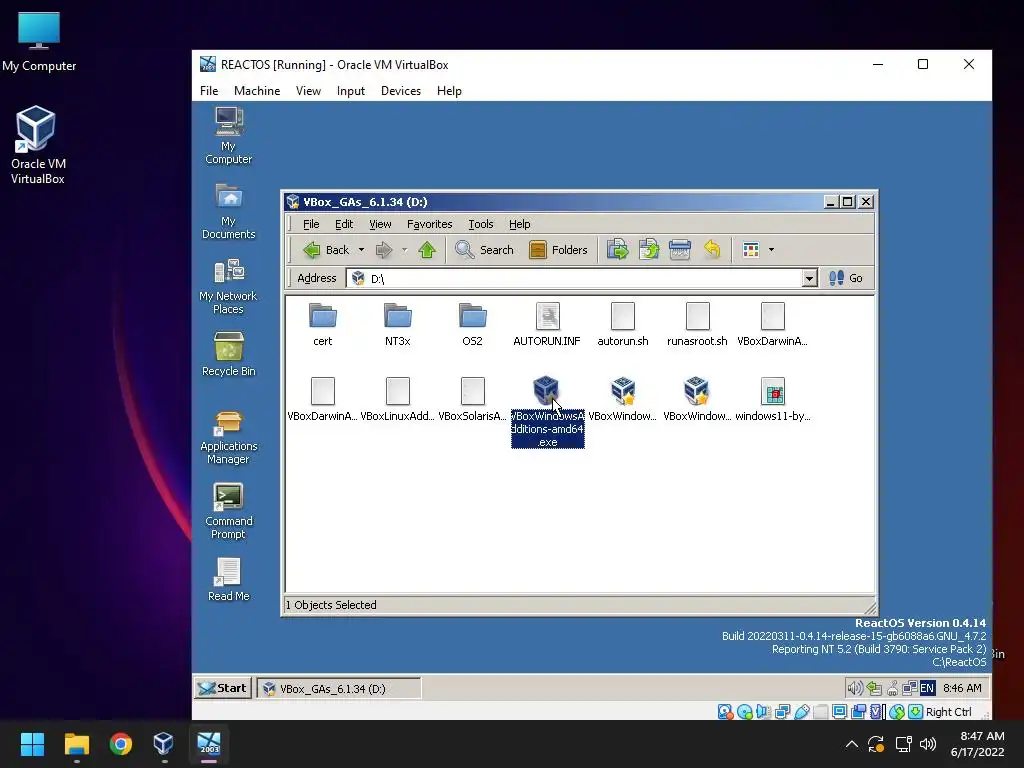
Task: Click the ReactOS Recycle Bin icon
Action: tap(229, 354)
